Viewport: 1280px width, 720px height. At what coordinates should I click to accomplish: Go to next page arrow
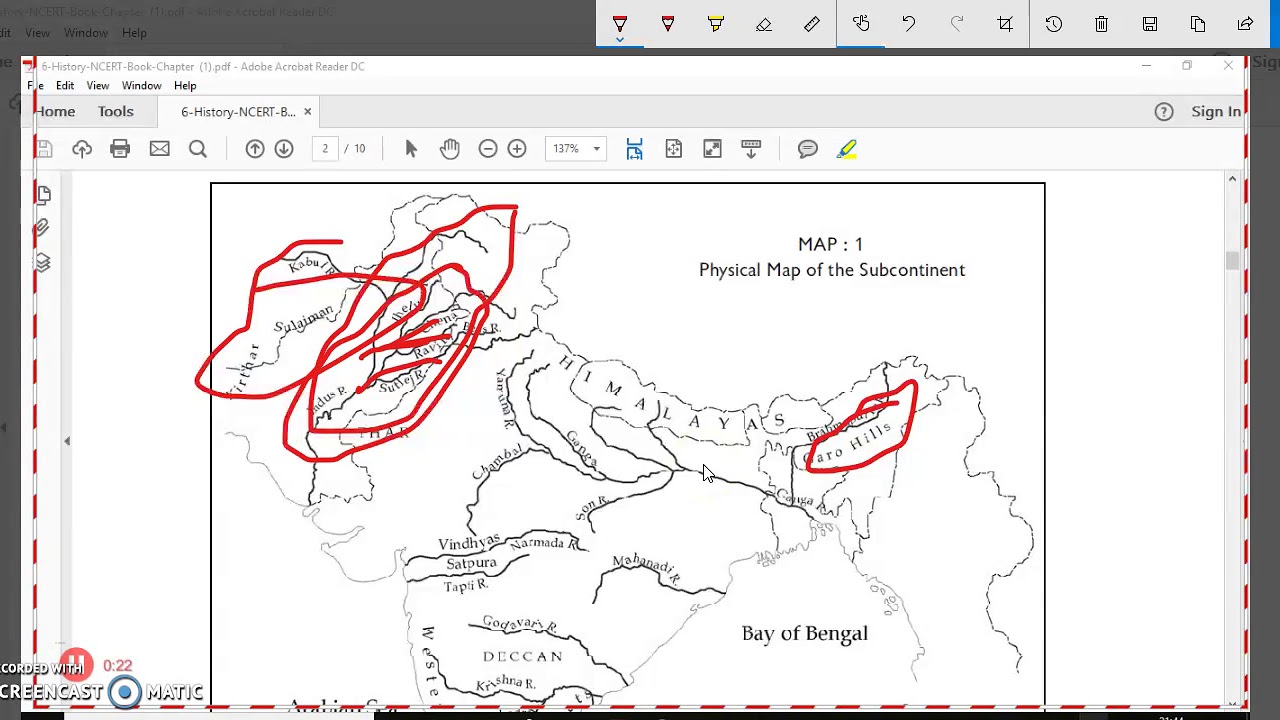pos(284,149)
